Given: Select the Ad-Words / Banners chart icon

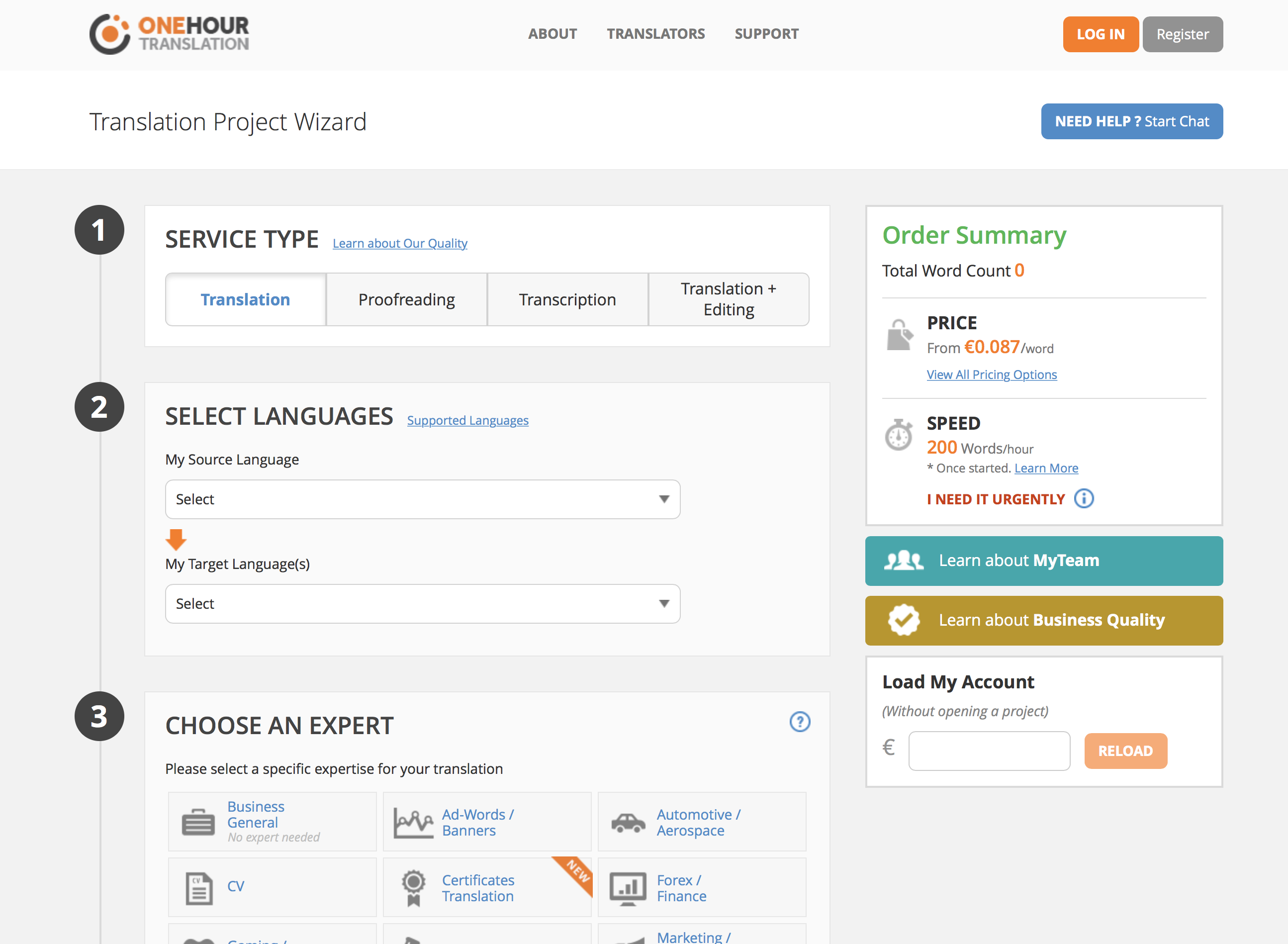Looking at the screenshot, I should 413,823.
